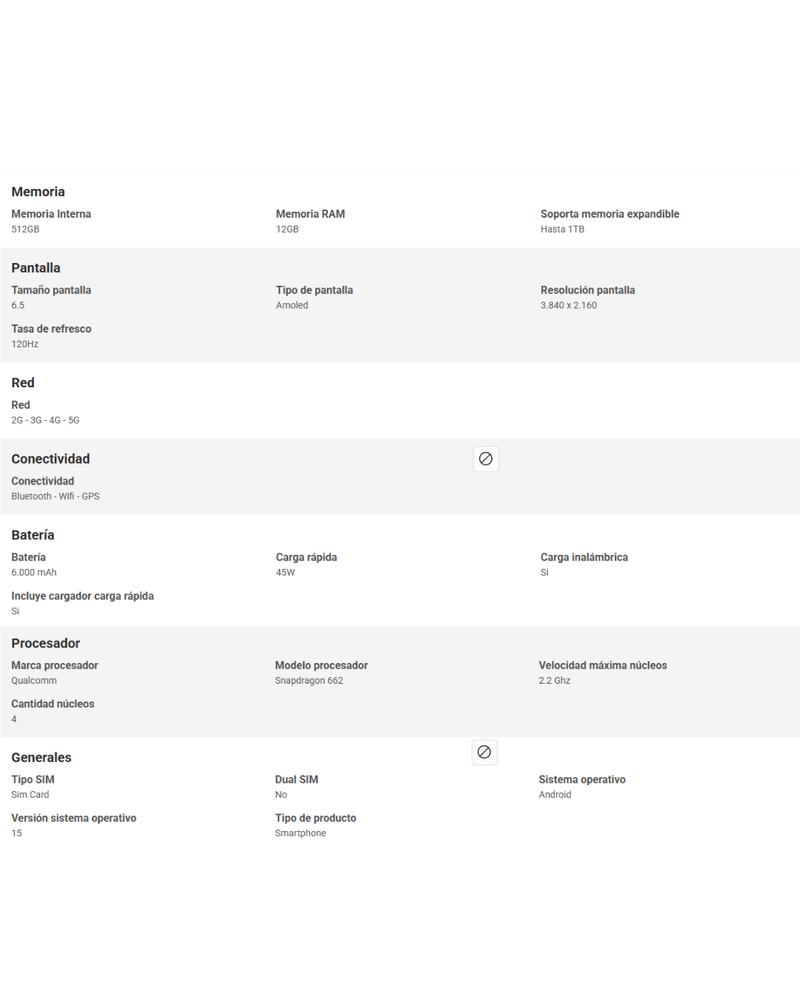Select the Memoria RAM label
800x1000 pixels.
pos(310,214)
